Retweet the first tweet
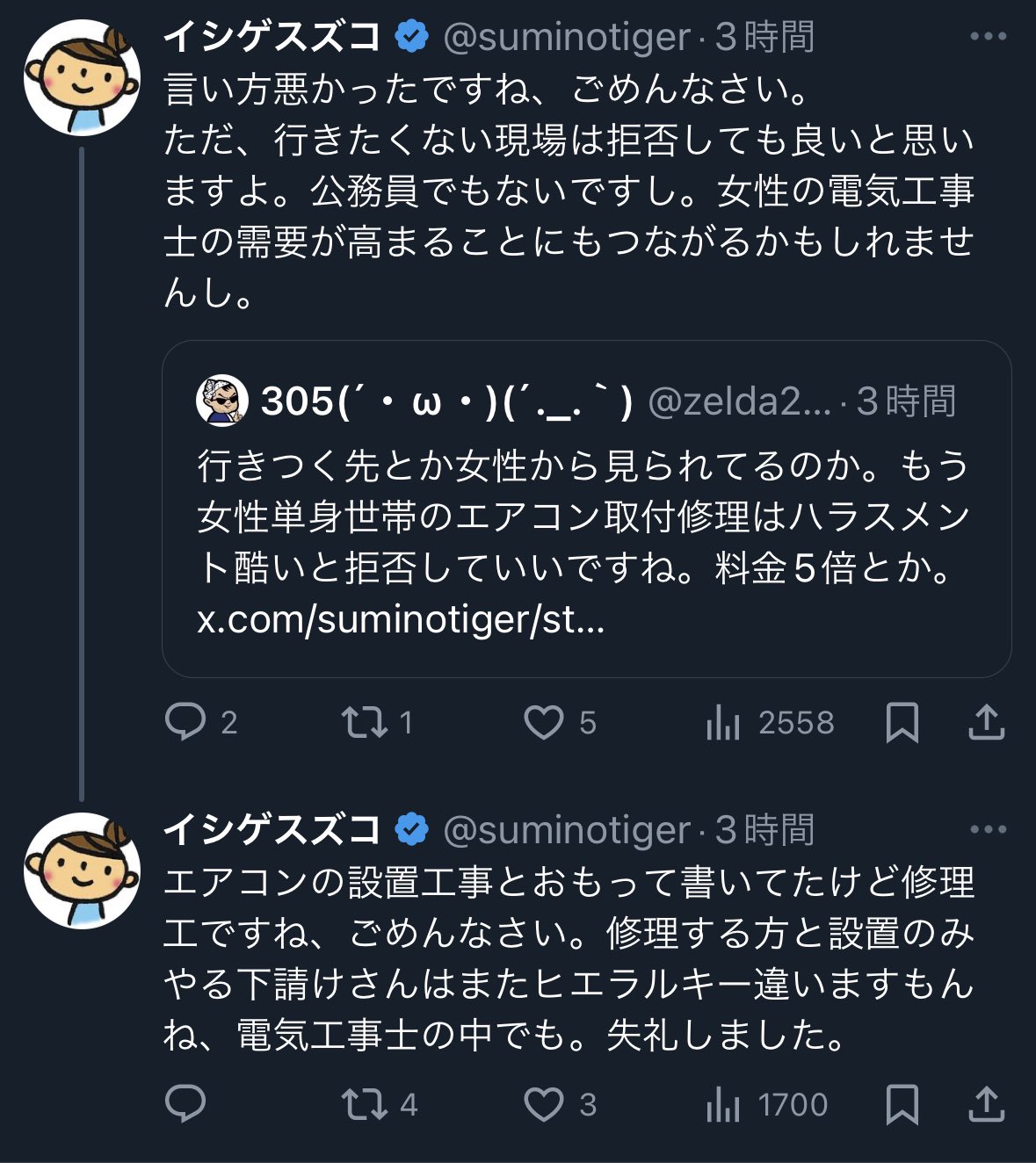 tap(364, 722)
